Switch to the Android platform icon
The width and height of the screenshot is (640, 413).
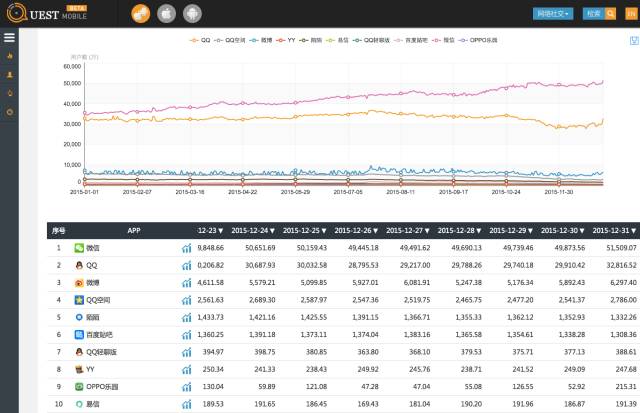point(192,13)
